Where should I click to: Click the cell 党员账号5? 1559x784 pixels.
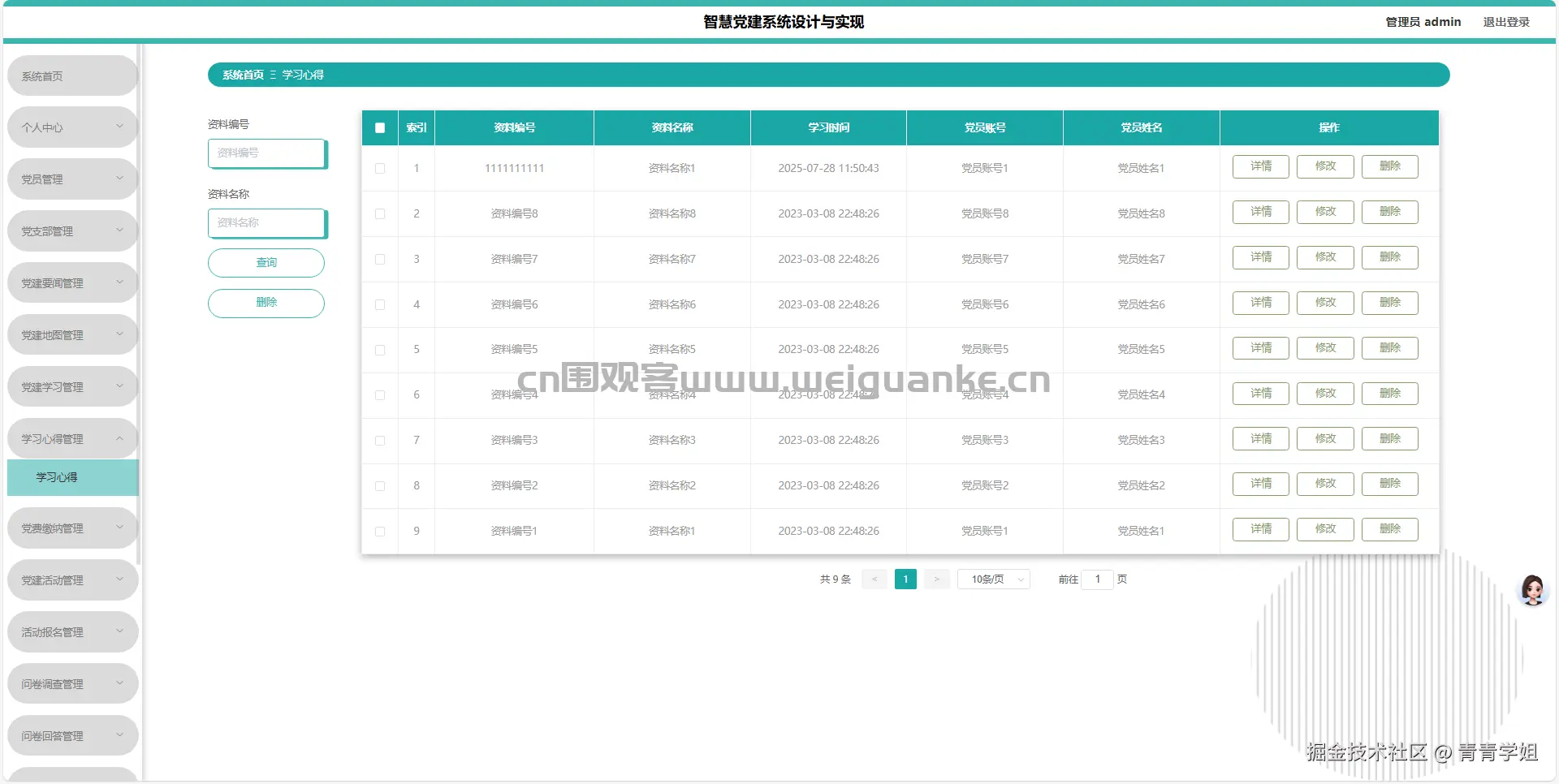click(985, 349)
